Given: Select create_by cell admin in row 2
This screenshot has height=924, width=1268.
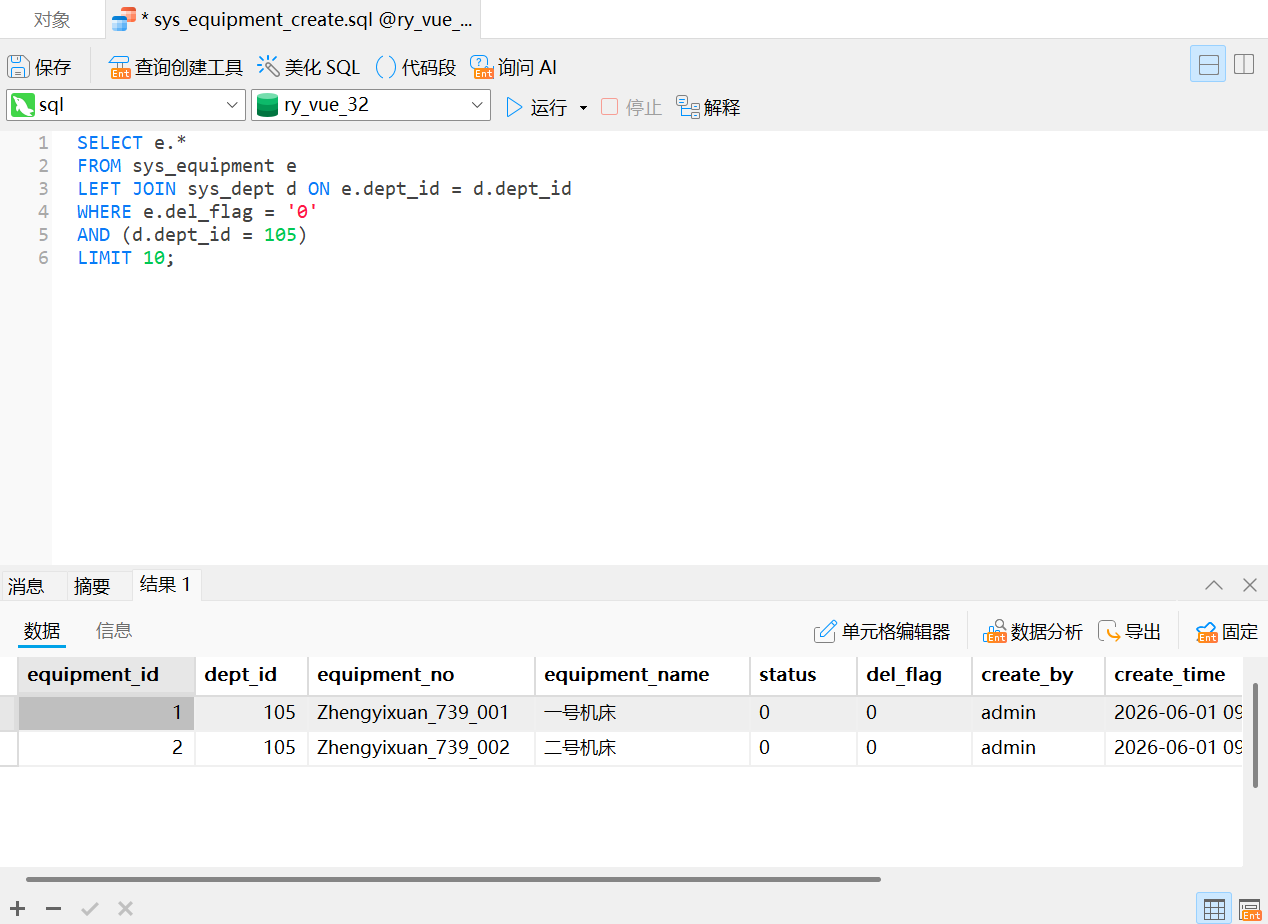Looking at the screenshot, I should click(x=1038, y=748).
